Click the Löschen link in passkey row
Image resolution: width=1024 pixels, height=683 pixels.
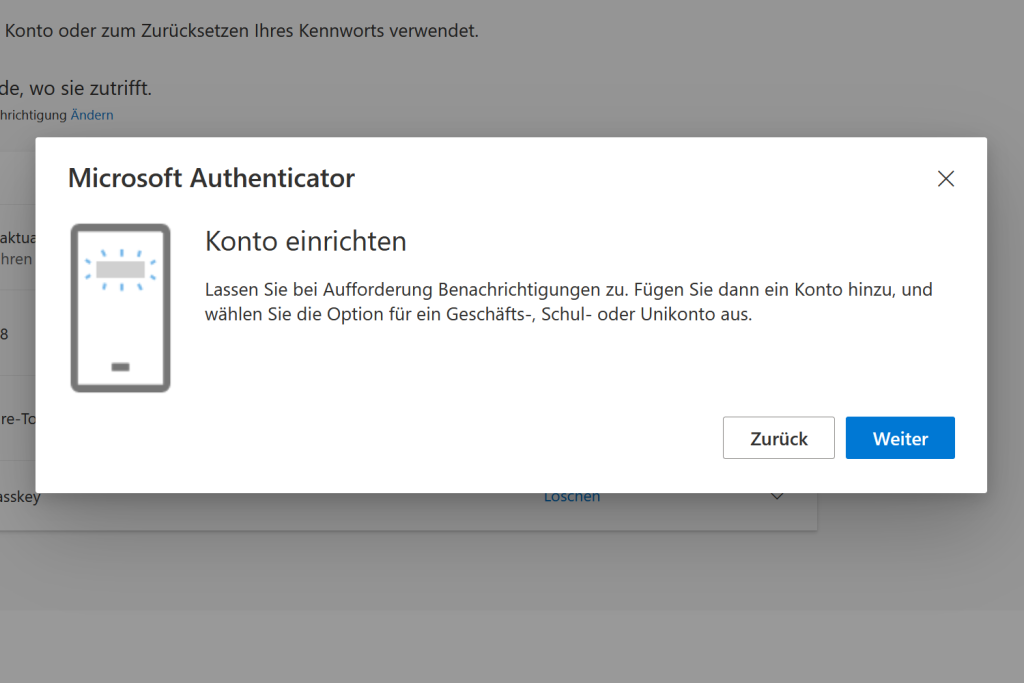click(572, 497)
